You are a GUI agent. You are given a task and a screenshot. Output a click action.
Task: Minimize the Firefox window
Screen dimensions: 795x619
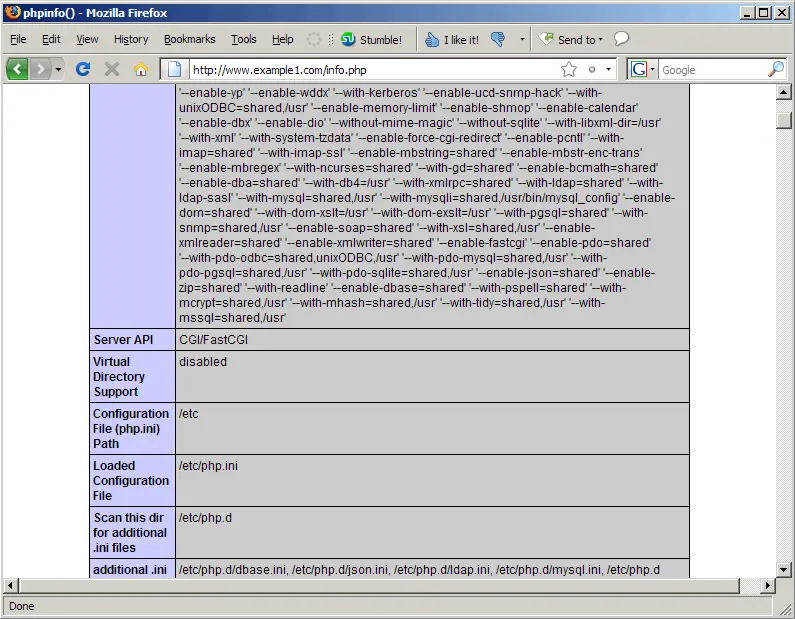(746, 13)
